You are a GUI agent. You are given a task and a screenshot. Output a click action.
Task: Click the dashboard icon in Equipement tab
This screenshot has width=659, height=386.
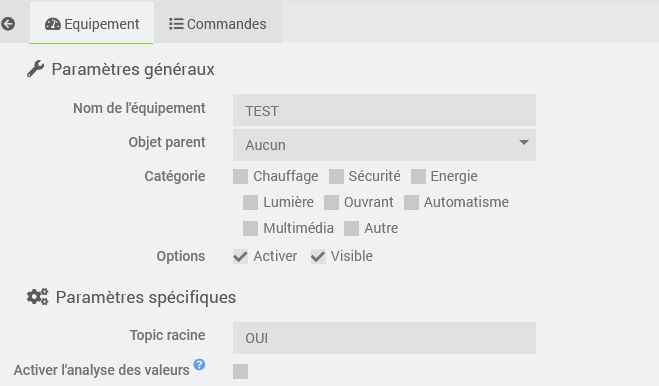click(x=53, y=24)
